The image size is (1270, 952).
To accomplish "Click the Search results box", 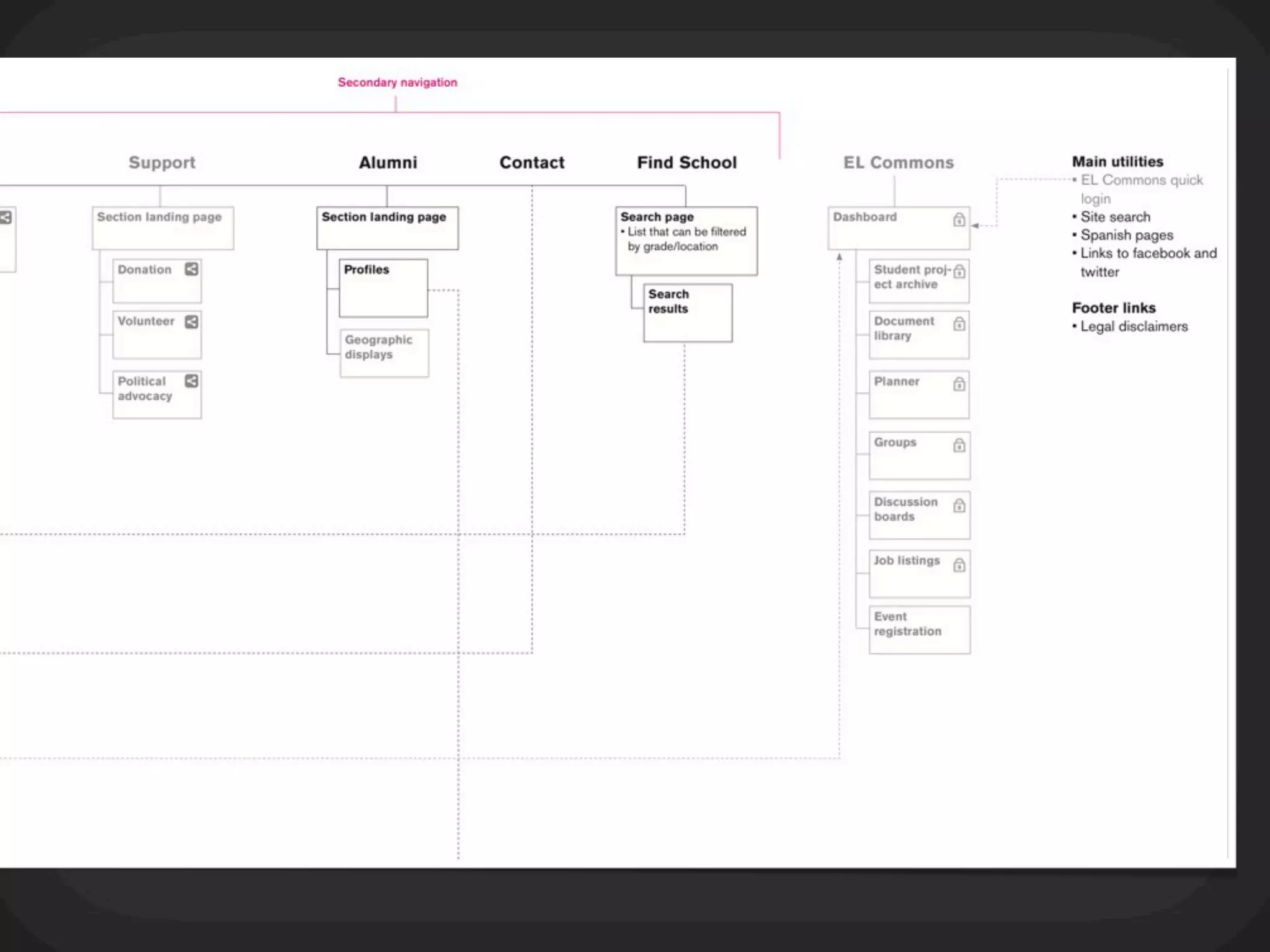I will pyautogui.click(x=687, y=313).
